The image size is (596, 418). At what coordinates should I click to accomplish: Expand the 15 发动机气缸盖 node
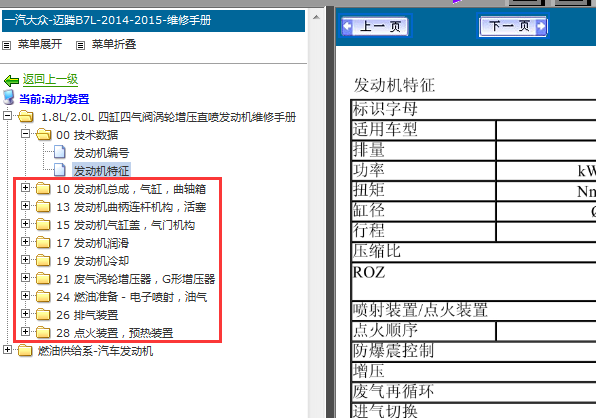tap(25, 223)
